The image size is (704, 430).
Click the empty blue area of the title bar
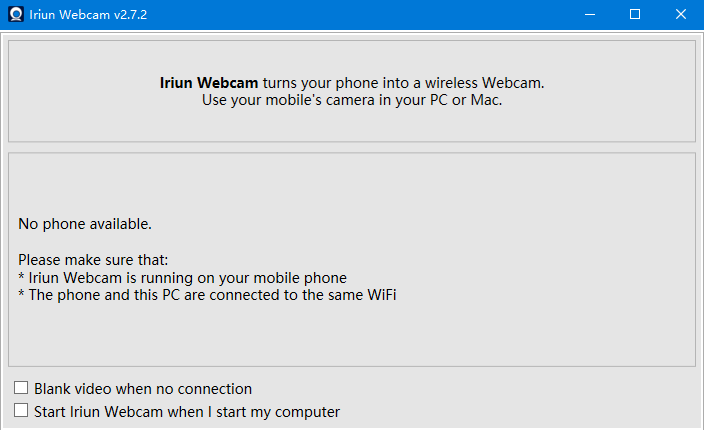357,14
